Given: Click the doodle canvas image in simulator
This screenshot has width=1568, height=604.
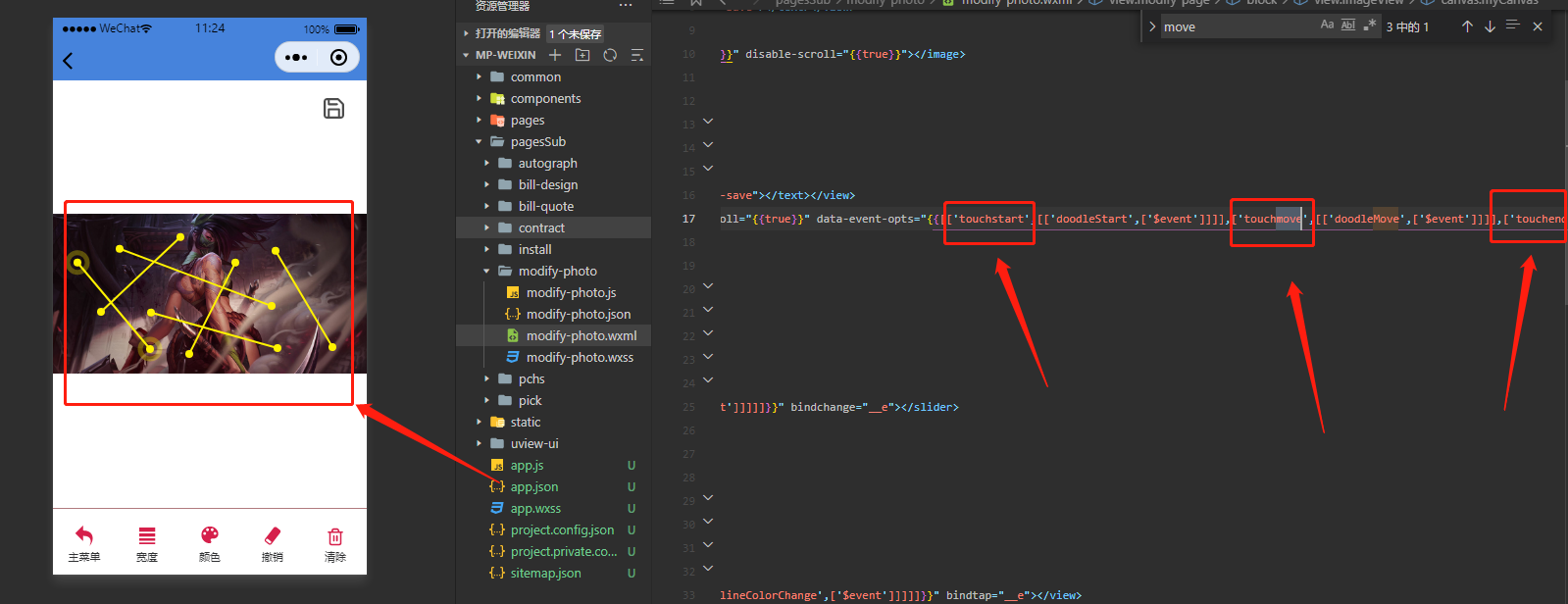Looking at the screenshot, I should point(210,294).
